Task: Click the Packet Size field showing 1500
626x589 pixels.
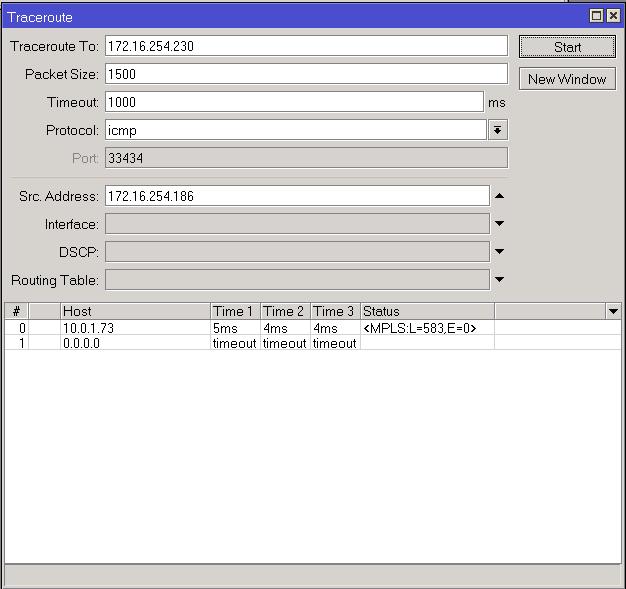Action: [x=306, y=74]
